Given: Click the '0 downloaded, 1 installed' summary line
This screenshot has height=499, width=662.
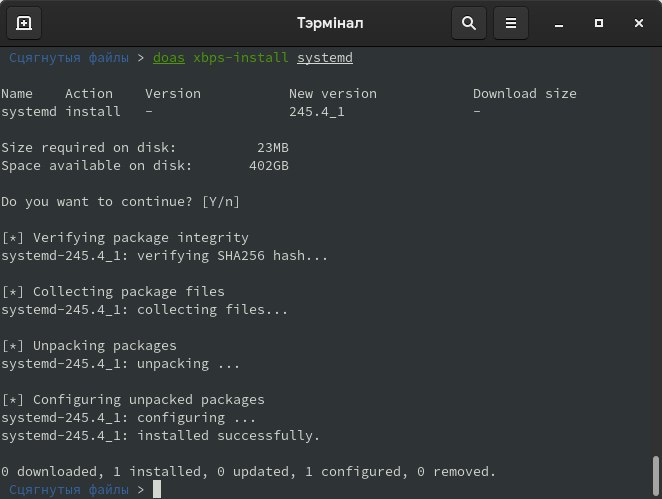Looking at the screenshot, I should 248,472.
